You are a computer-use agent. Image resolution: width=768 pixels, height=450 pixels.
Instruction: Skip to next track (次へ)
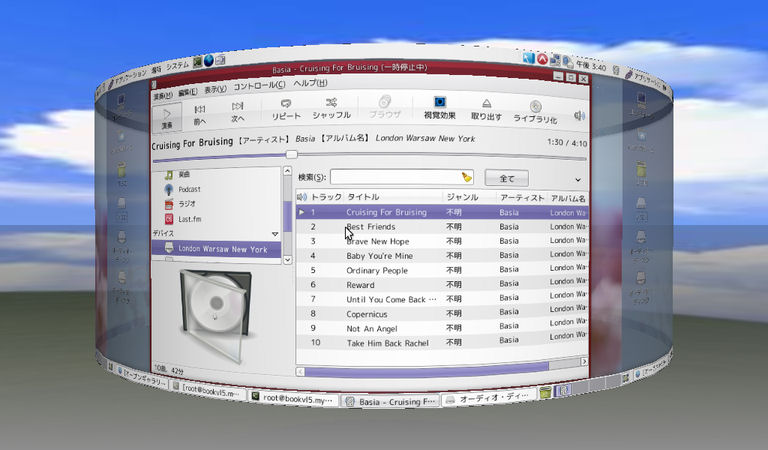point(238,113)
